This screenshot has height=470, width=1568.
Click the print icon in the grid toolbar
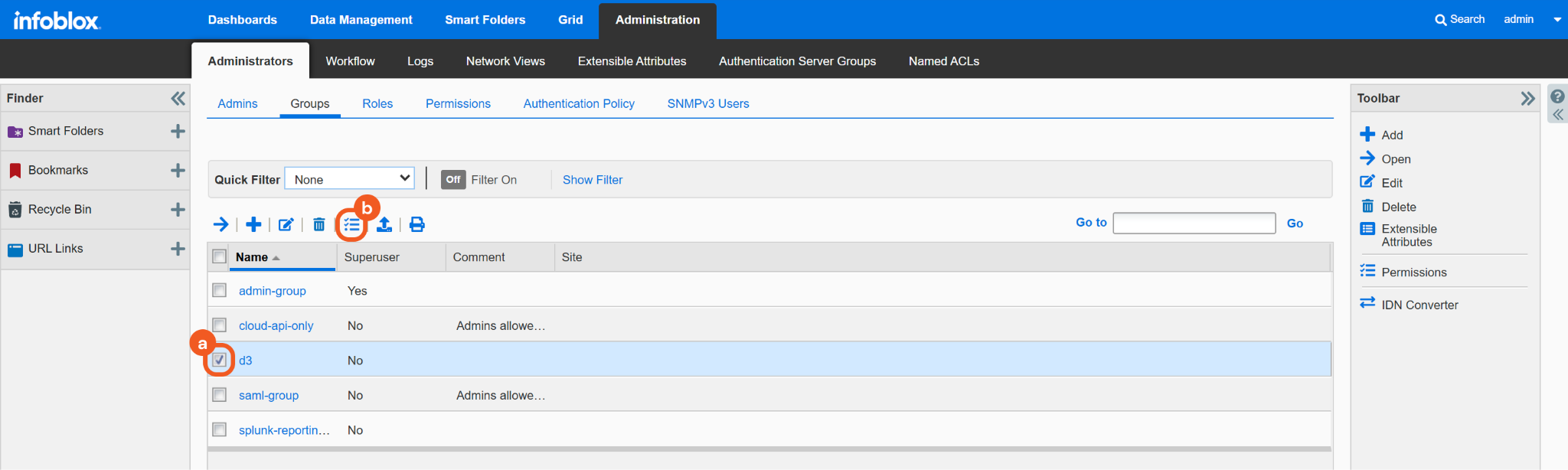(x=416, y=224)
